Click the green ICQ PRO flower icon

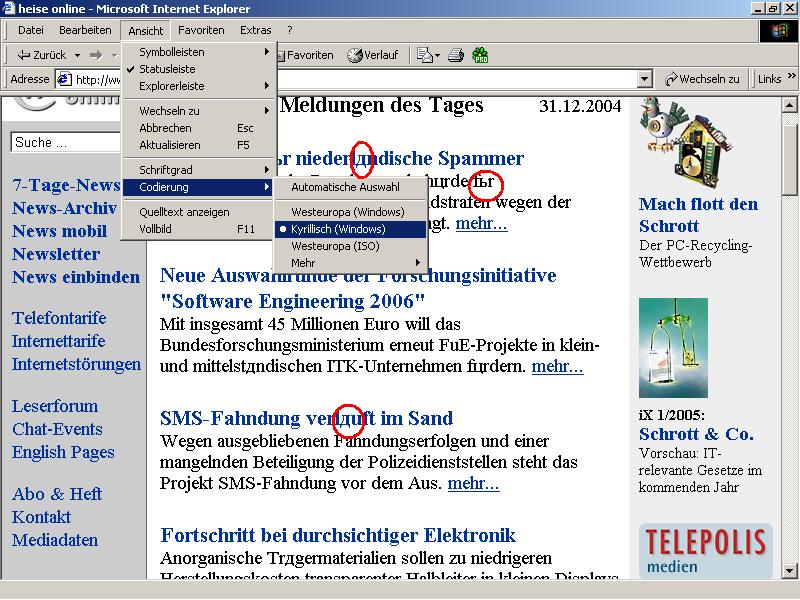coord(480,55)
